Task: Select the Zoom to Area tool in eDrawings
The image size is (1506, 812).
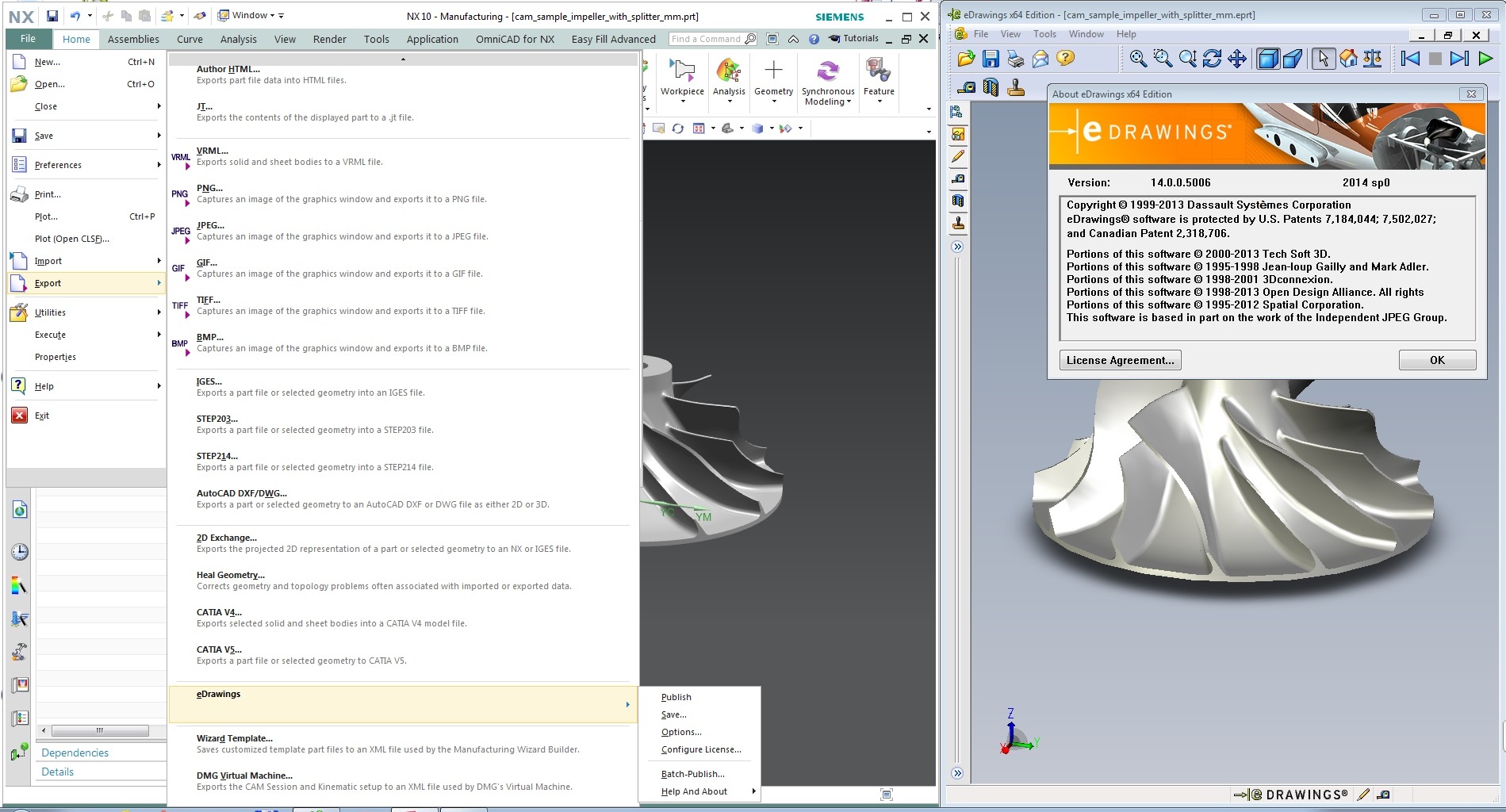Action: (1163, 58)
